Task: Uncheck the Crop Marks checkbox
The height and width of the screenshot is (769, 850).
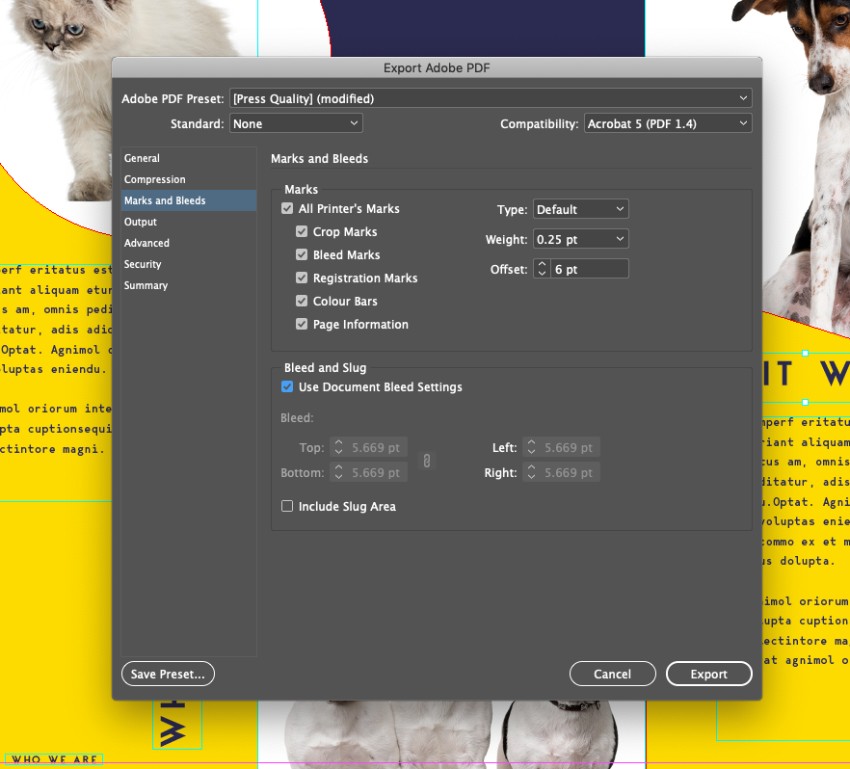Action: (301, 231)
